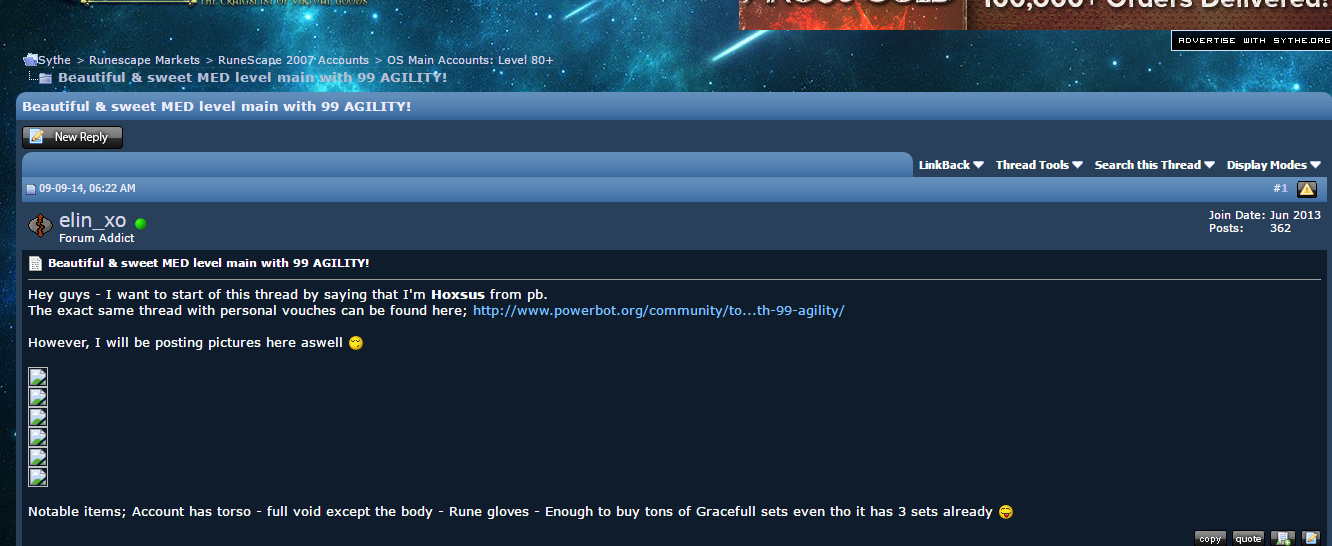The height and width of the screenshot is (546, 1332).
Task: Expand the Thread Tools dropdown
Action: [x=1039, y=165]
